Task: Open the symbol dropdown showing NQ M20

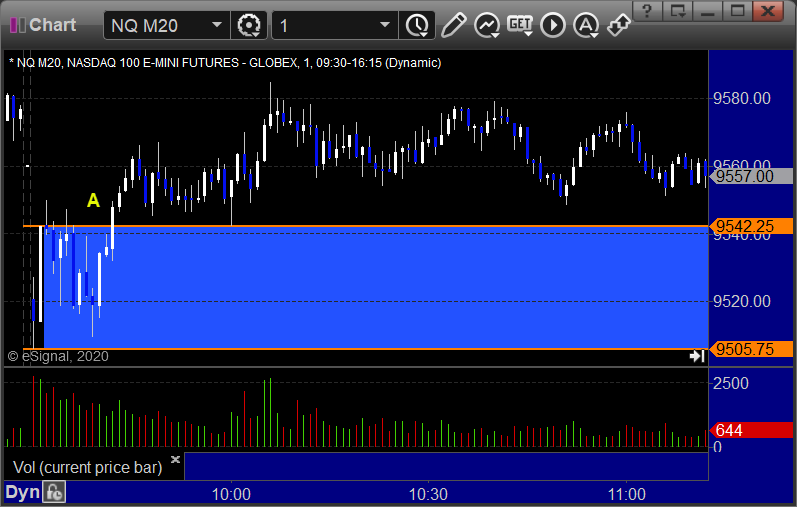Action: click(167, 25)
